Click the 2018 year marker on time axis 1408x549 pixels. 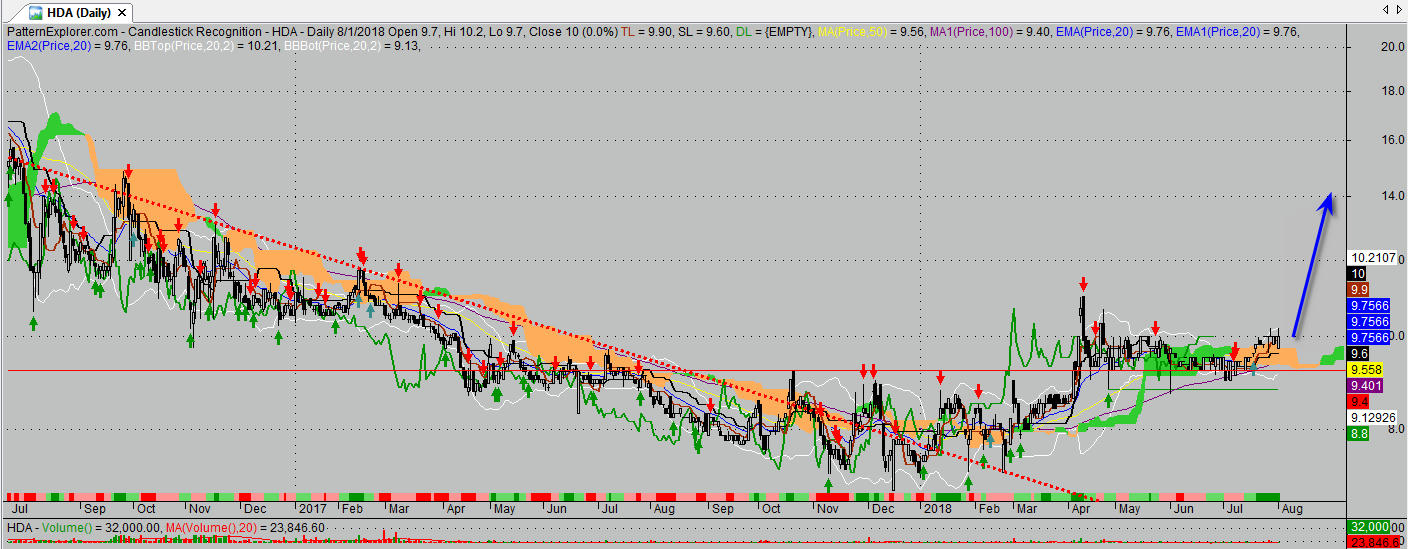[936, 508]
